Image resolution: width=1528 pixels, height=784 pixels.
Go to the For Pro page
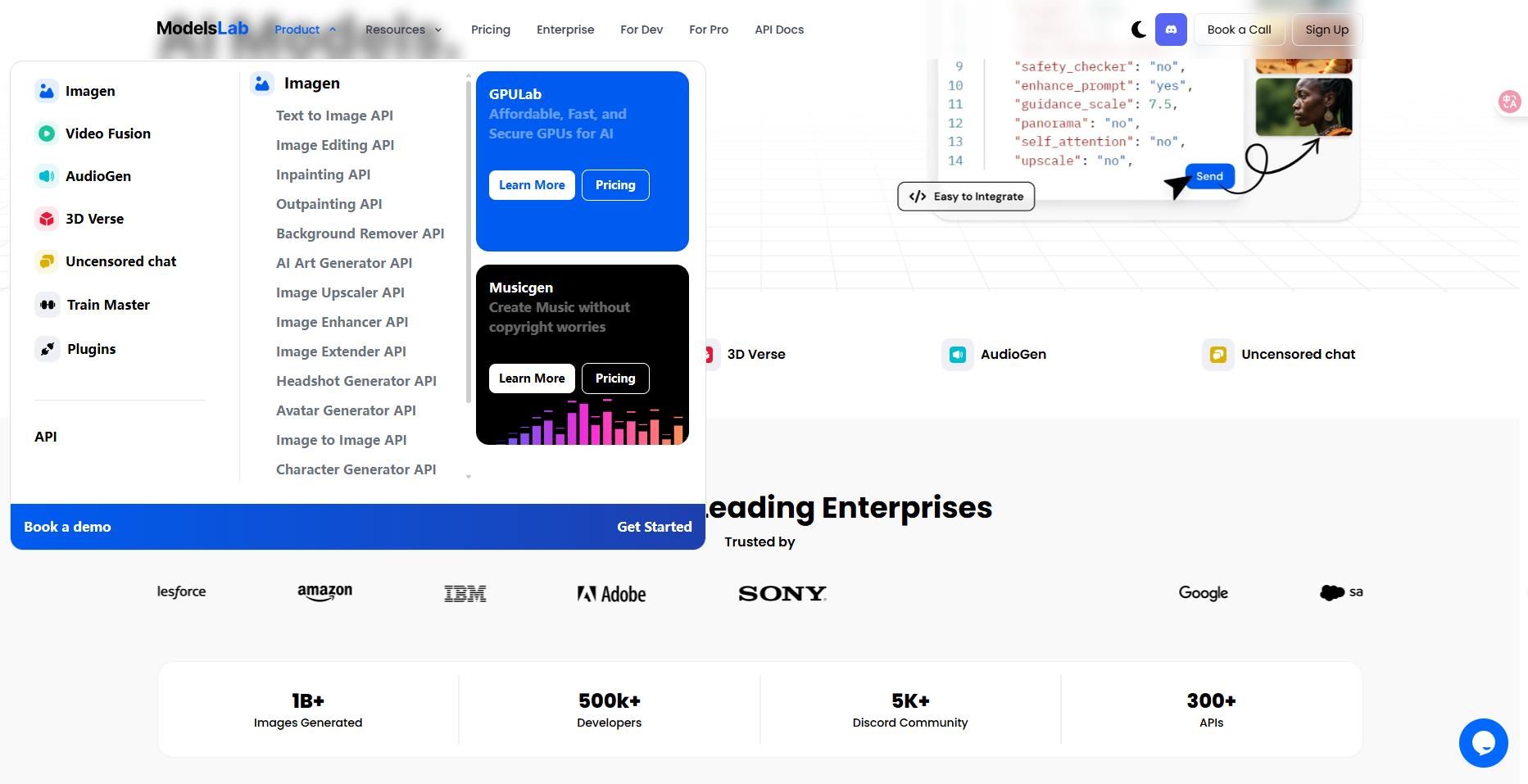(709, 29)
